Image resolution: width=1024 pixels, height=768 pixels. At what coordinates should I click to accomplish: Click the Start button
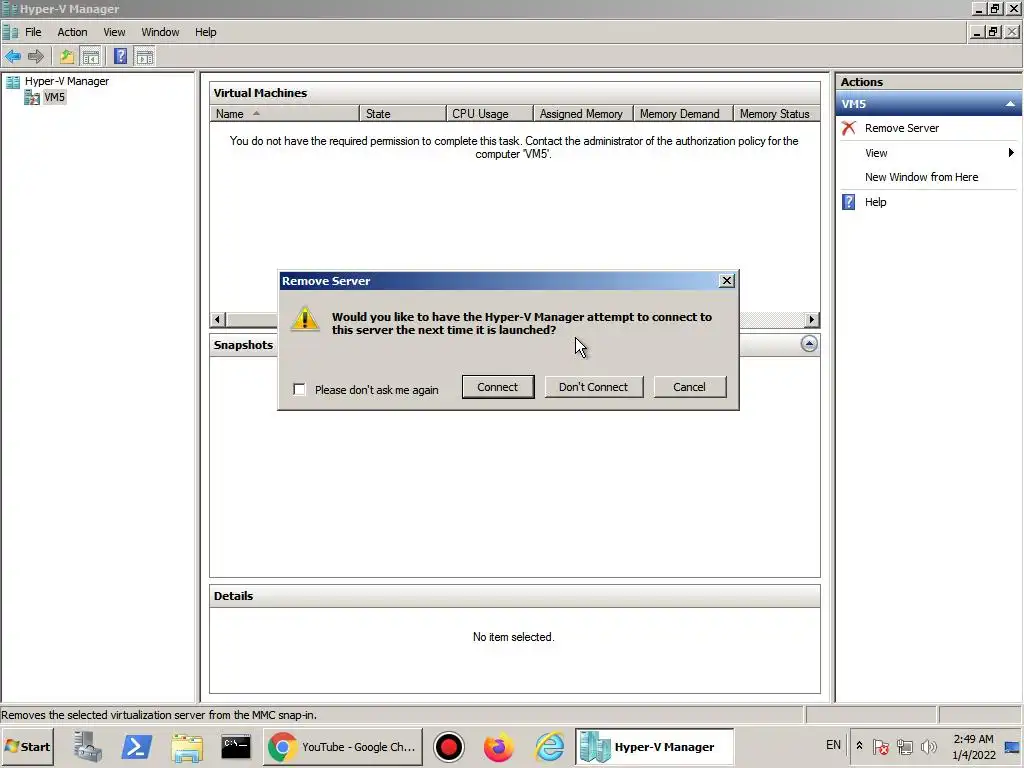(27, 746)
